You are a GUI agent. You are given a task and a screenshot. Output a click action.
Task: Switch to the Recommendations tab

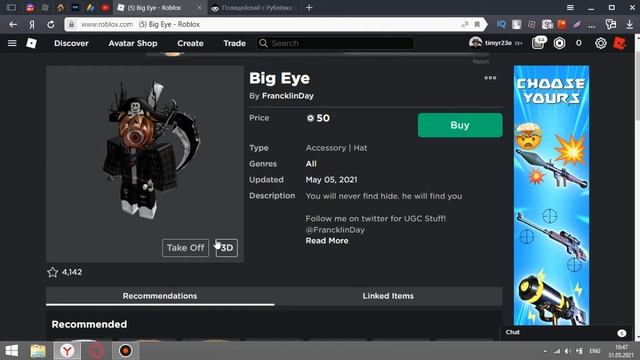[160, 296]
